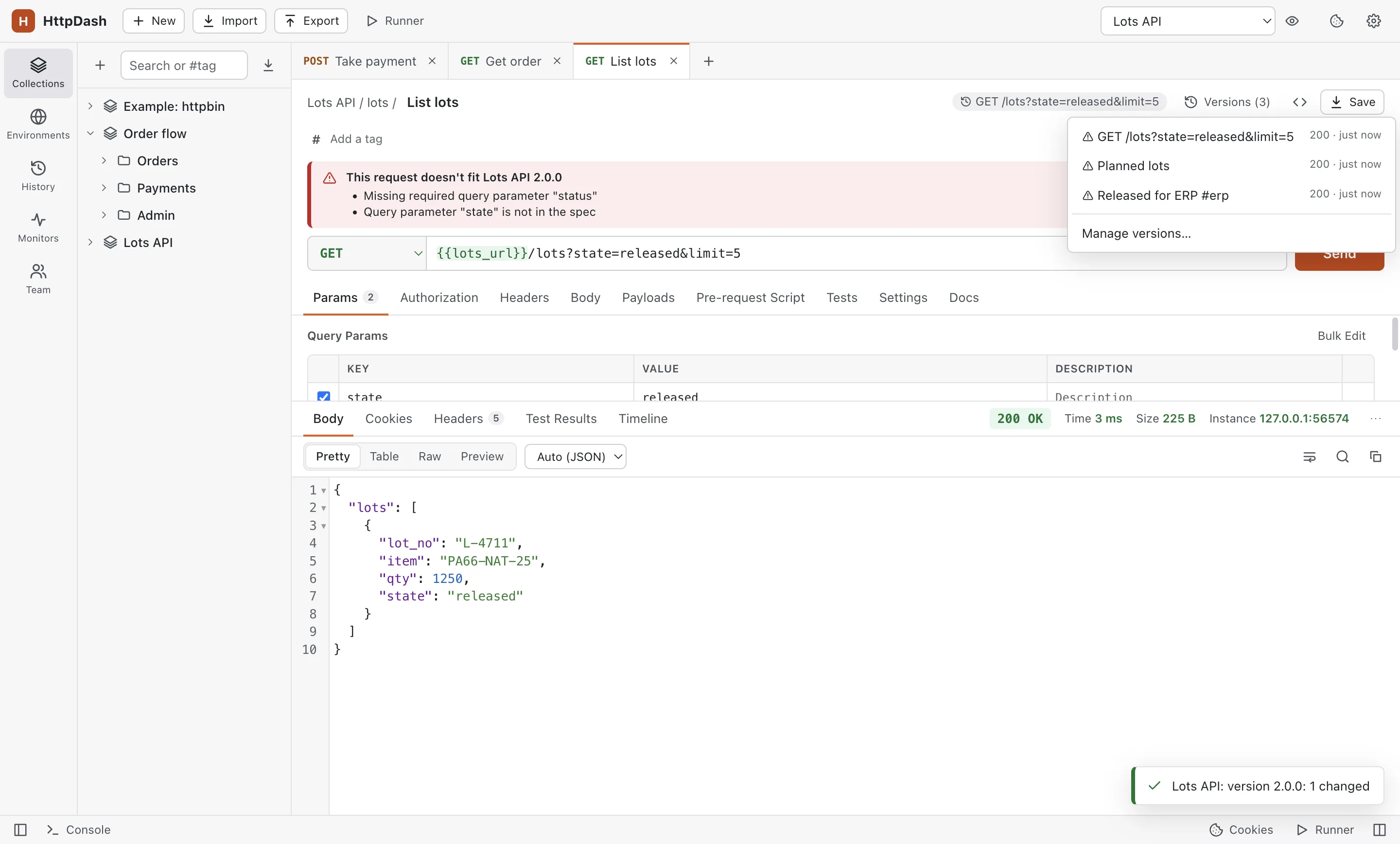Add a new collection with the plus icon

(100, 65)
